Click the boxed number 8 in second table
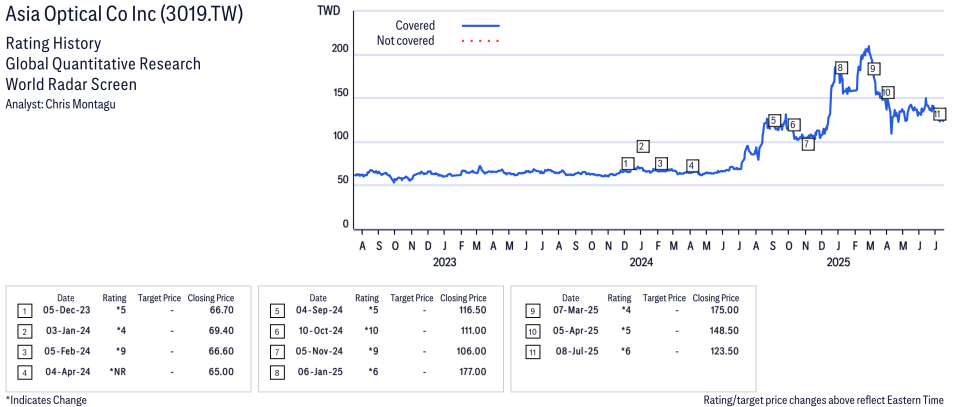Viewport: 955px width, 407px height. click(x=277, y=373)
